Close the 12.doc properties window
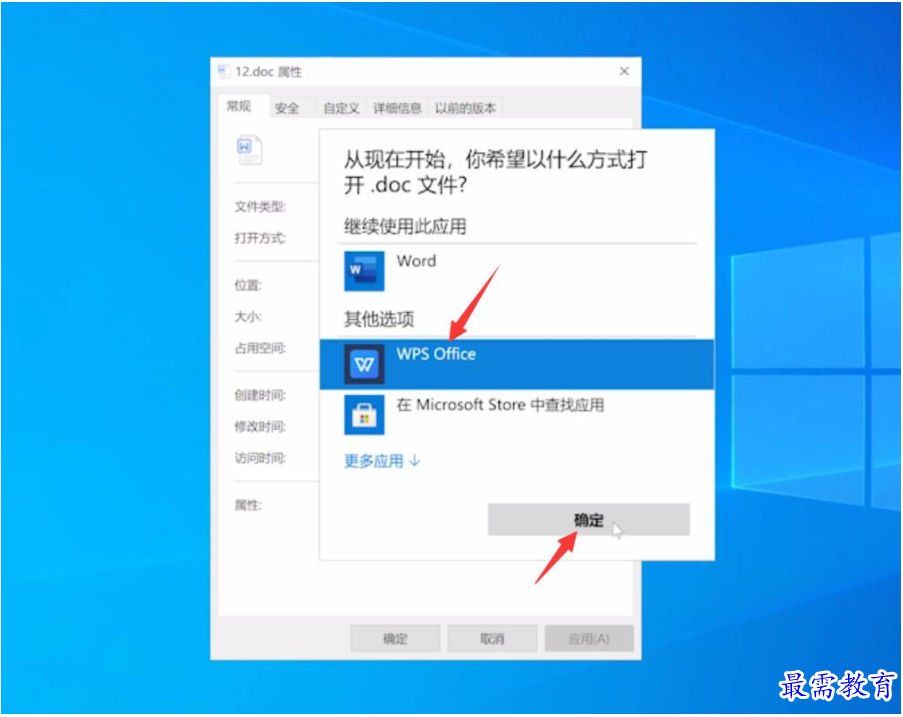 [x=624, y=71]
